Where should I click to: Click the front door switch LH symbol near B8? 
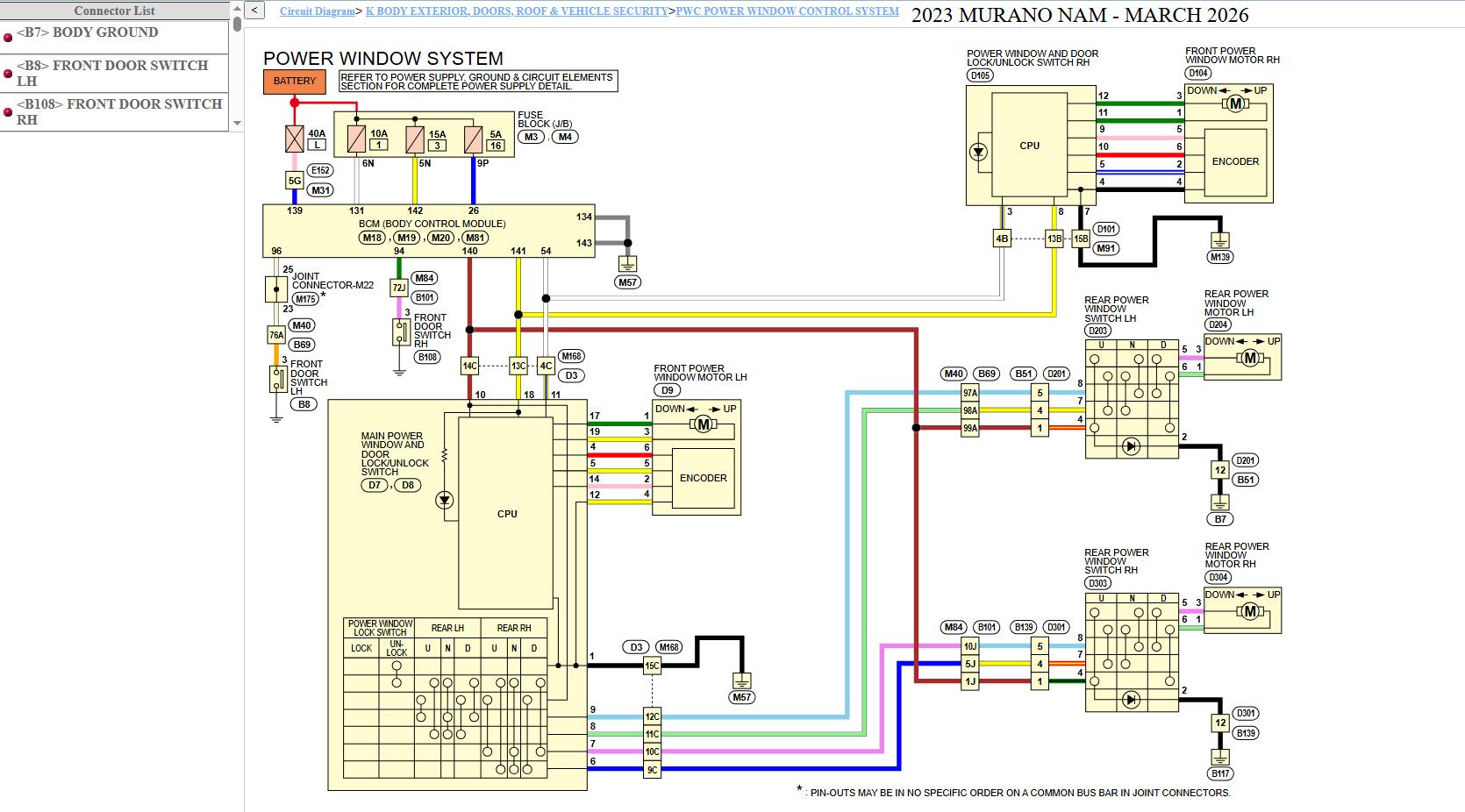pos(276,379)
